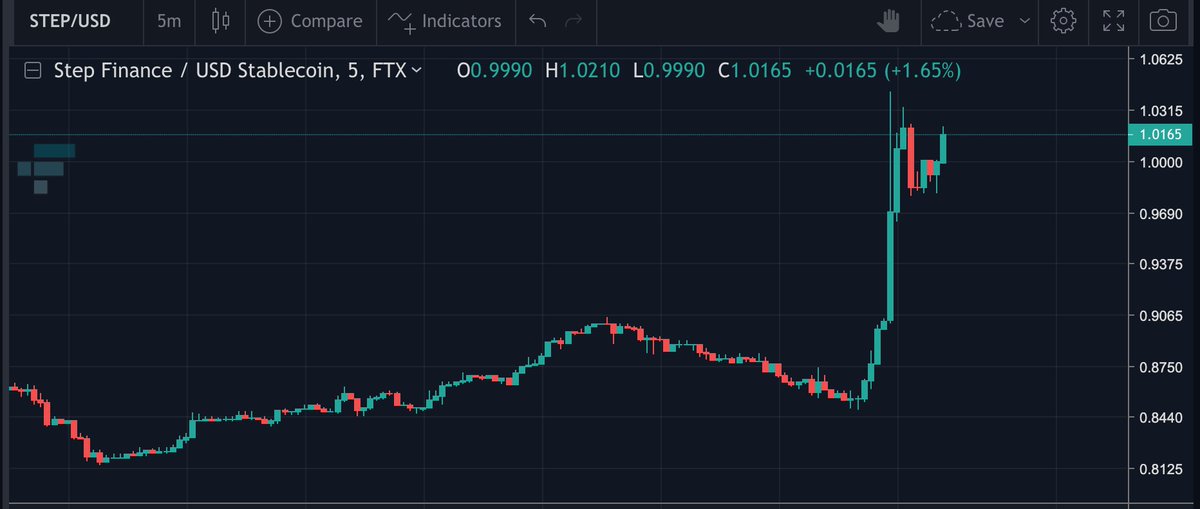The width and height of the screenshot is (1200, 509).
Task: Take a chart snapshot with camera
Action: 1162,20
